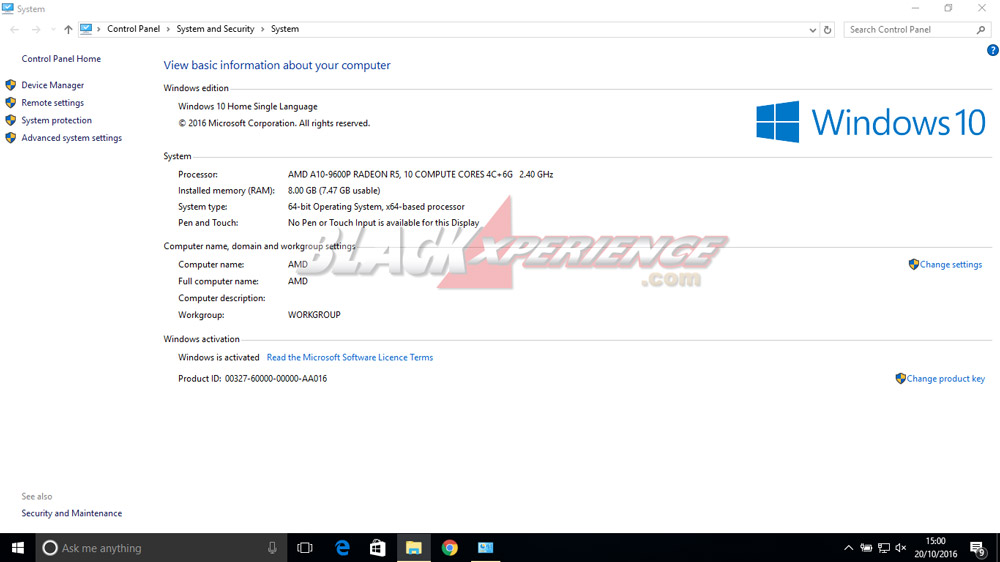Click the shield icon beside Change product key
This screenshot has height=562, width=1000.
coord(900,378)
